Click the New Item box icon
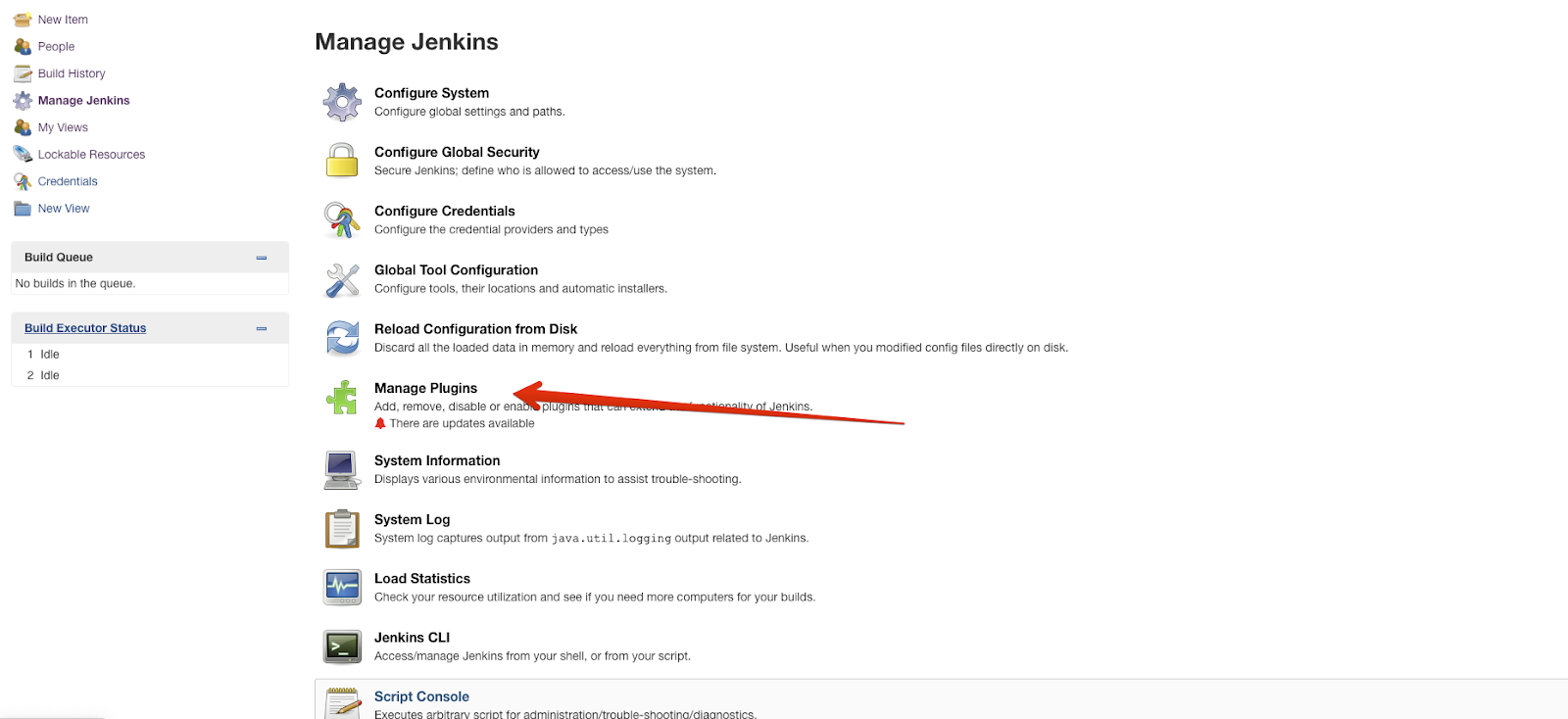The height and width of the screenshot is (719, 1568). pos(23,20)
